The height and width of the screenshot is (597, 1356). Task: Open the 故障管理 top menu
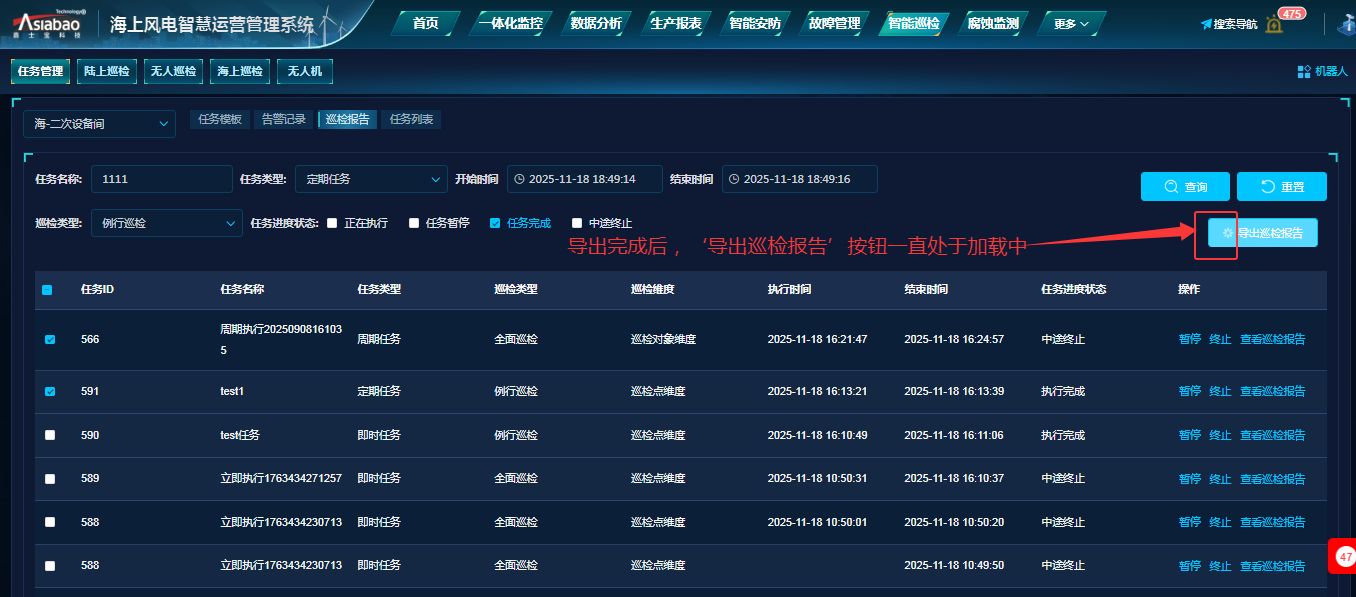pyautogui.click(x=834, y=23)
